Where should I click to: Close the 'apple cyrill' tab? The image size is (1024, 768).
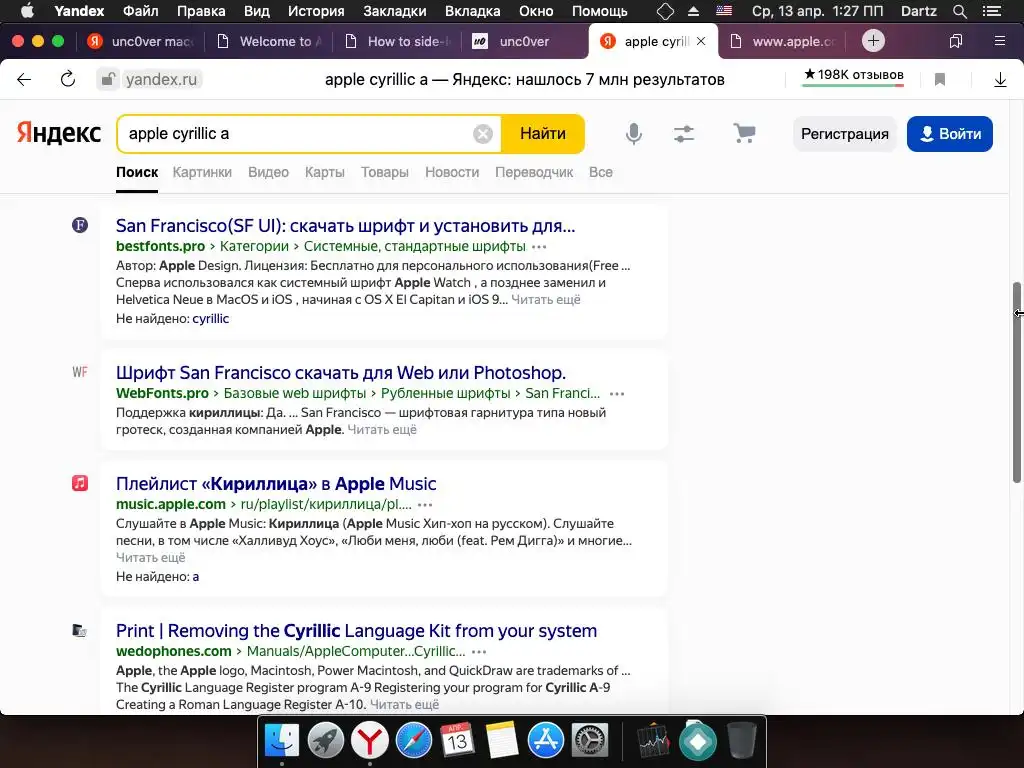pos(701,41)
